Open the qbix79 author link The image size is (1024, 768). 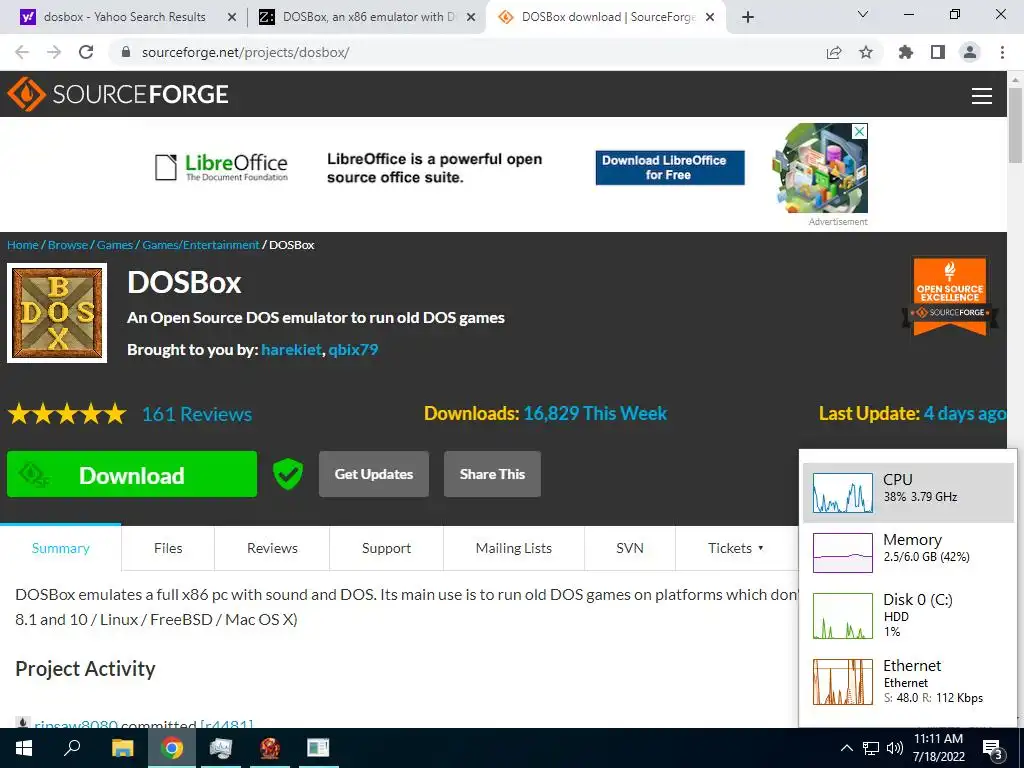pos(353,349)
